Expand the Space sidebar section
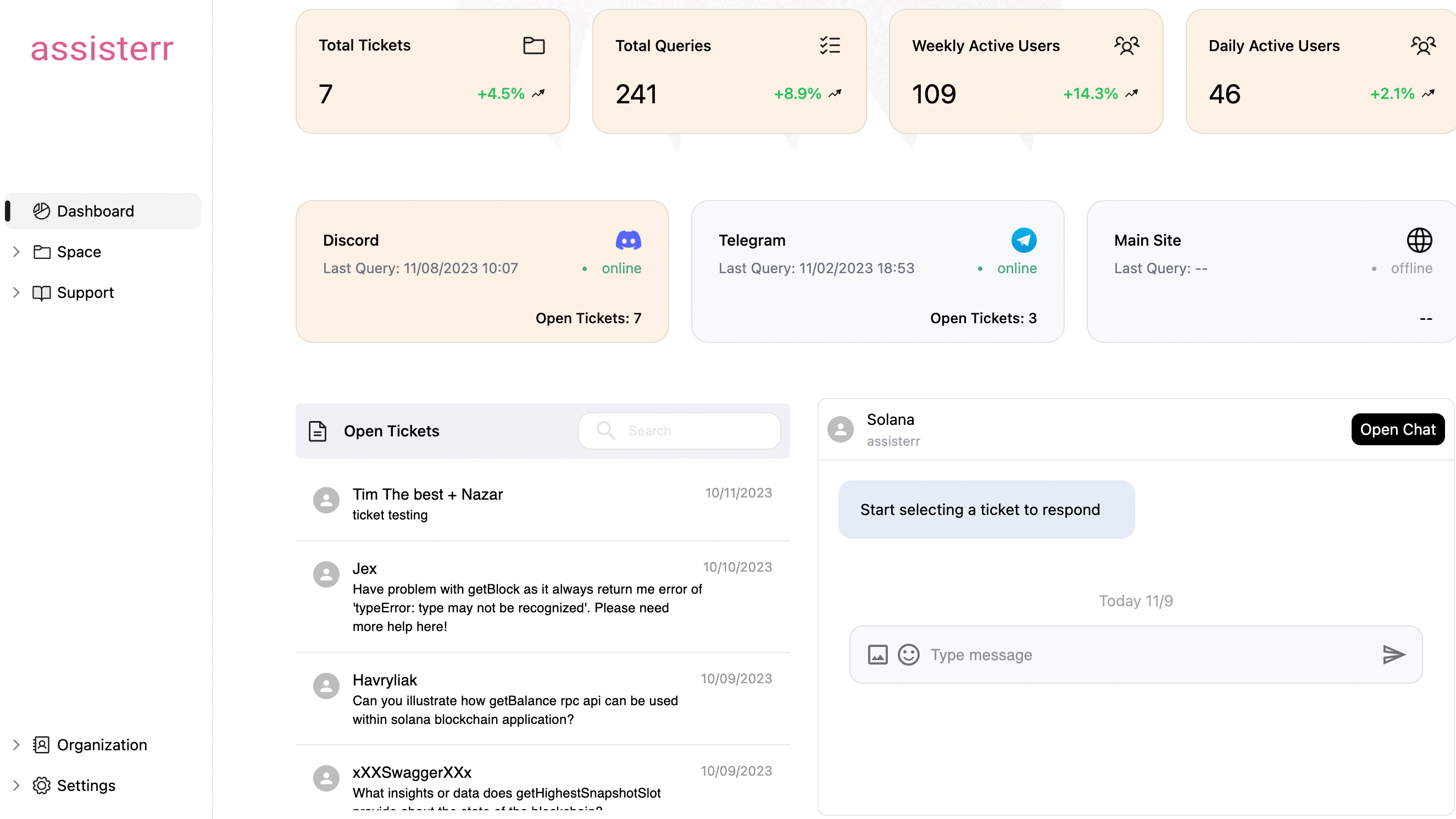The height and width of the screenshot is (819, 1456). [16, 252]
